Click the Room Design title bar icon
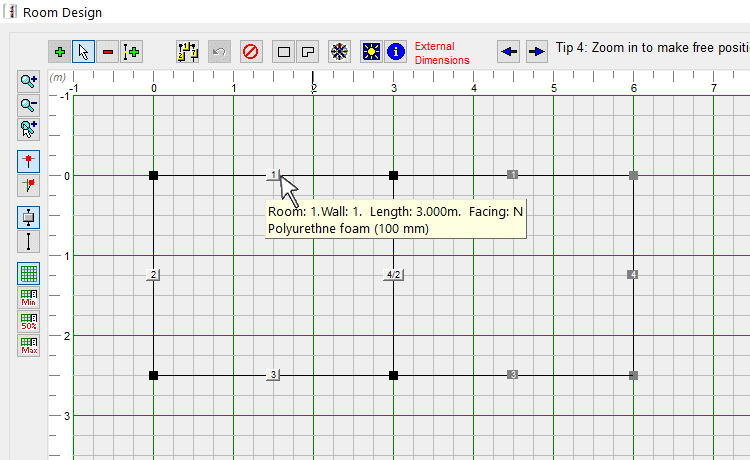Viewport: 750px width, 460px height. coord(10,11)
